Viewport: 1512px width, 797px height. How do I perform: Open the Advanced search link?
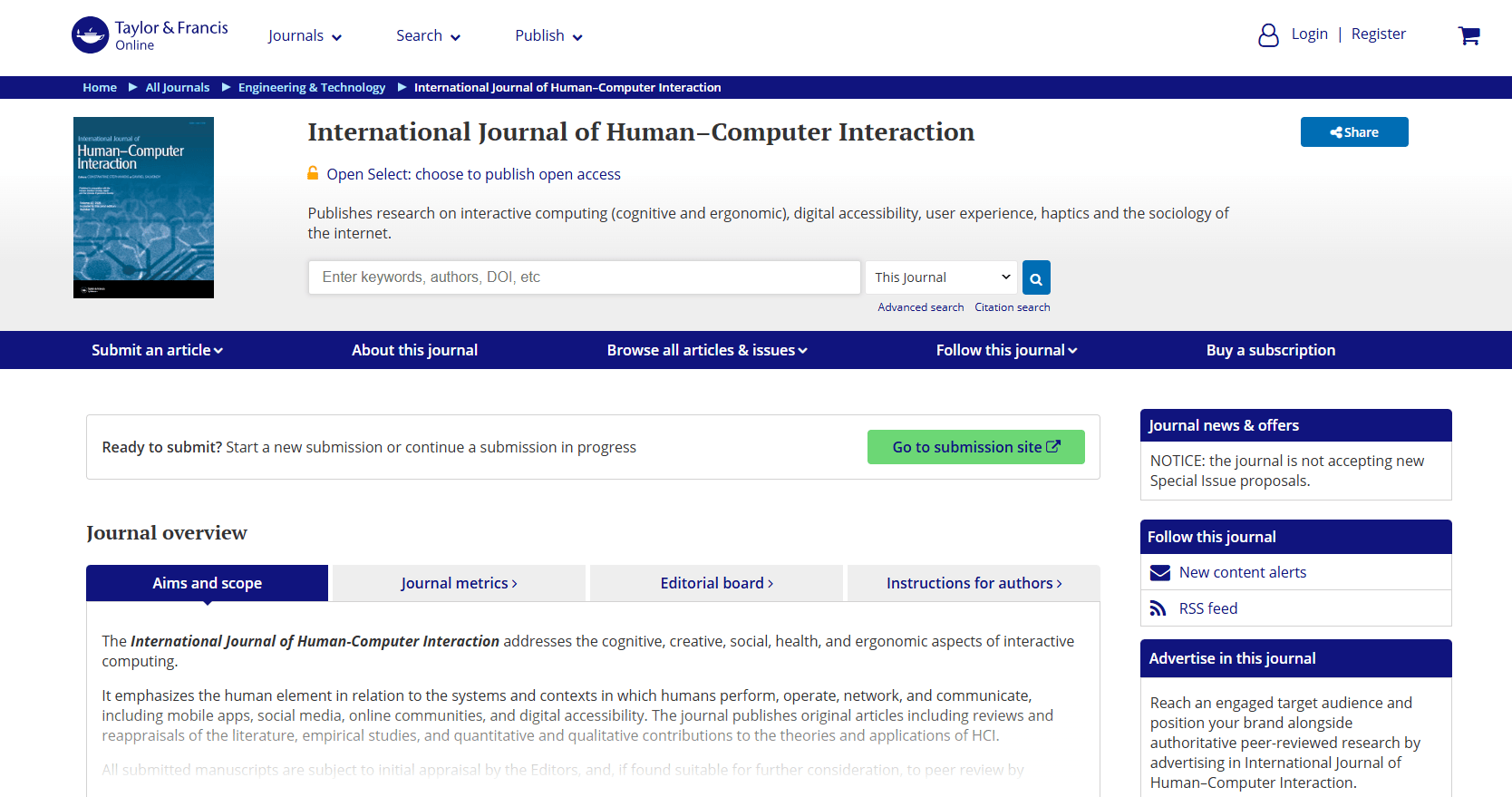920,307
